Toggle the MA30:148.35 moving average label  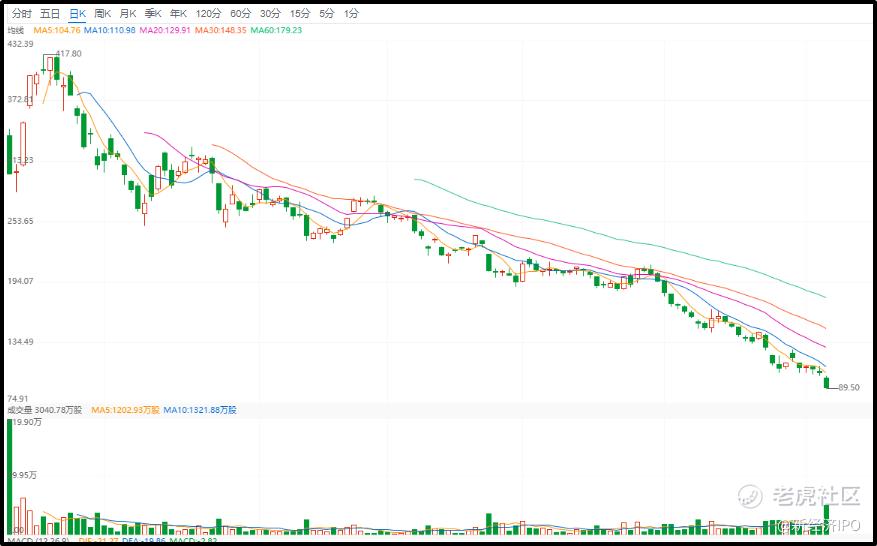coord(220,30)
